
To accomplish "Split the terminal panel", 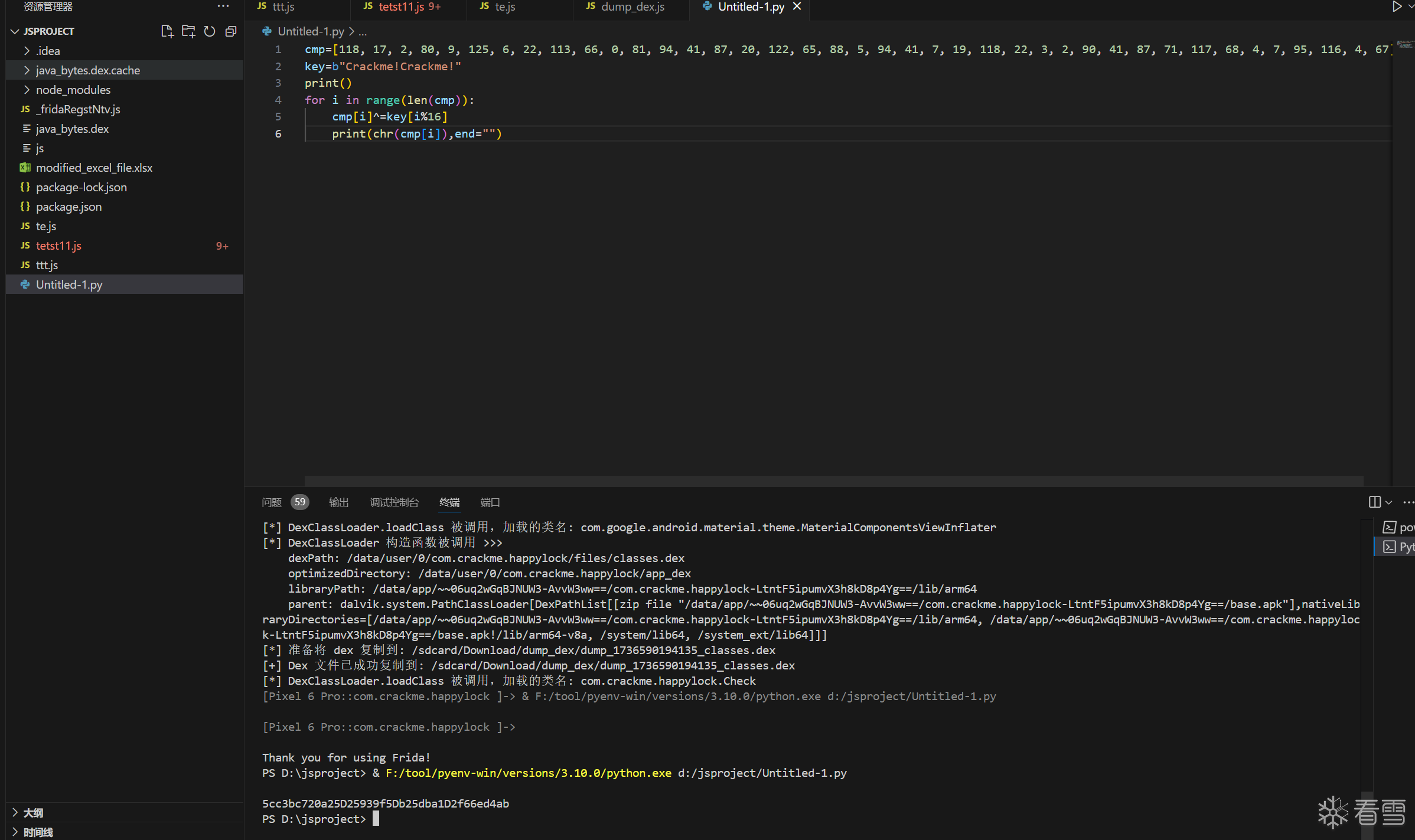I will 1374,502.
